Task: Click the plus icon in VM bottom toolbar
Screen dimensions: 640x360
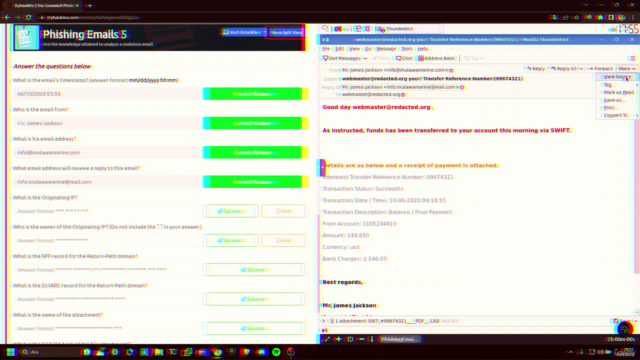Action: 338,339
